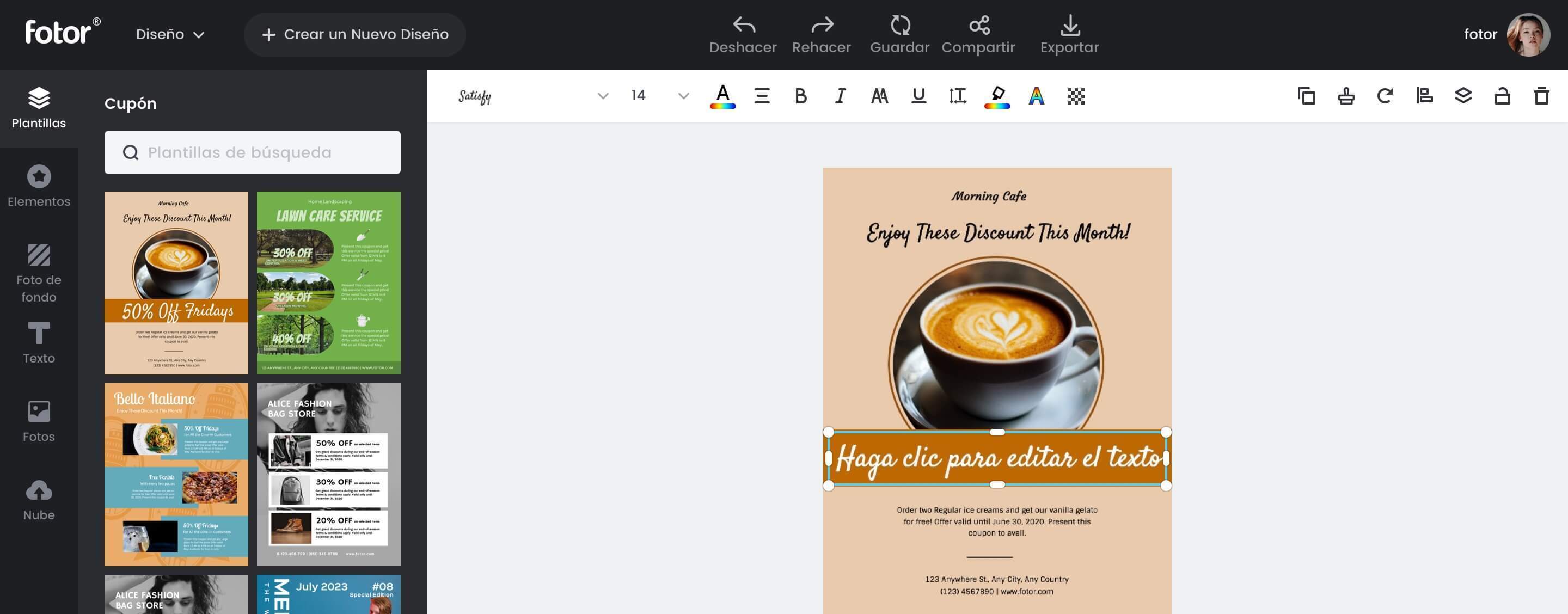Viewport: 1568px width, 614px height.
Task: Open the alignment options icon
Action: tap(1424, 96)
